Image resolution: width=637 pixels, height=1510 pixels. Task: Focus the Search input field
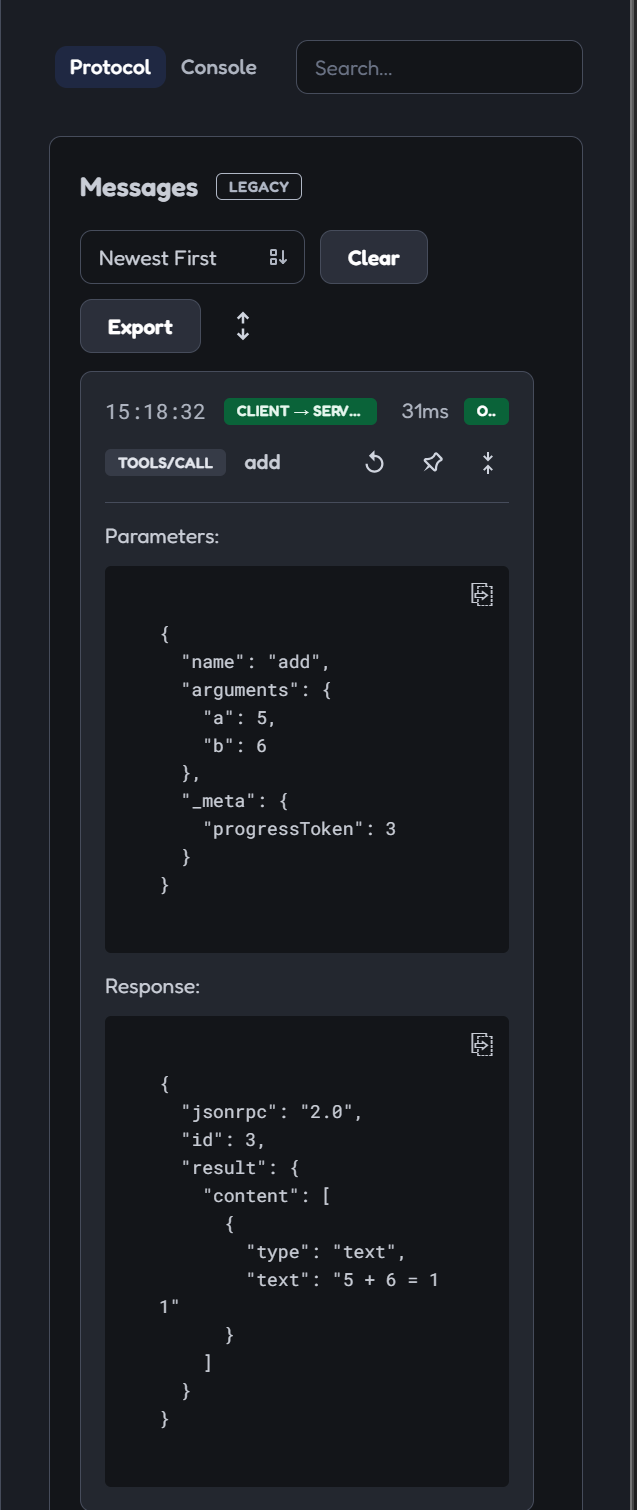pyautogui.click(x=439, y=67)
